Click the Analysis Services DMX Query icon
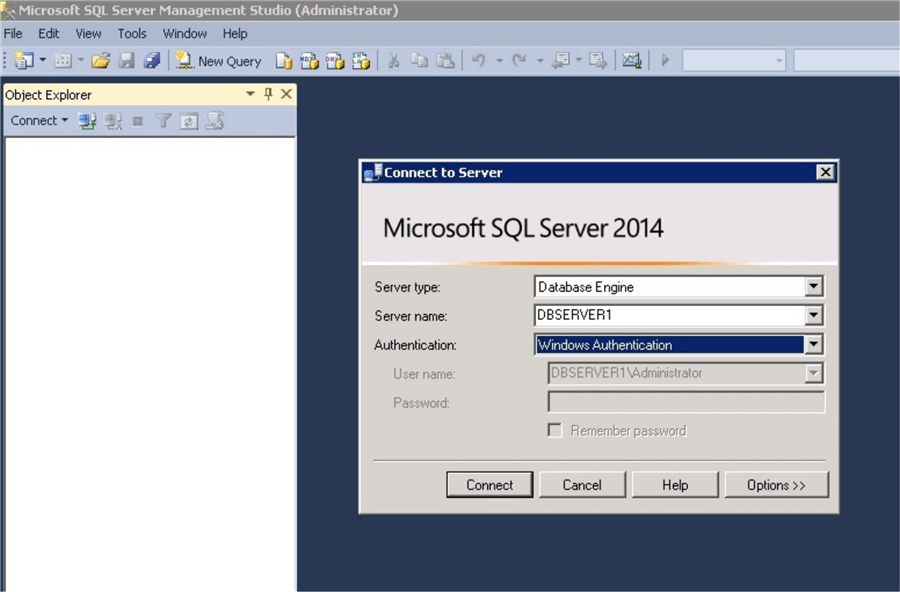Screen dimensions: 900x592 (x=335, y=61)
